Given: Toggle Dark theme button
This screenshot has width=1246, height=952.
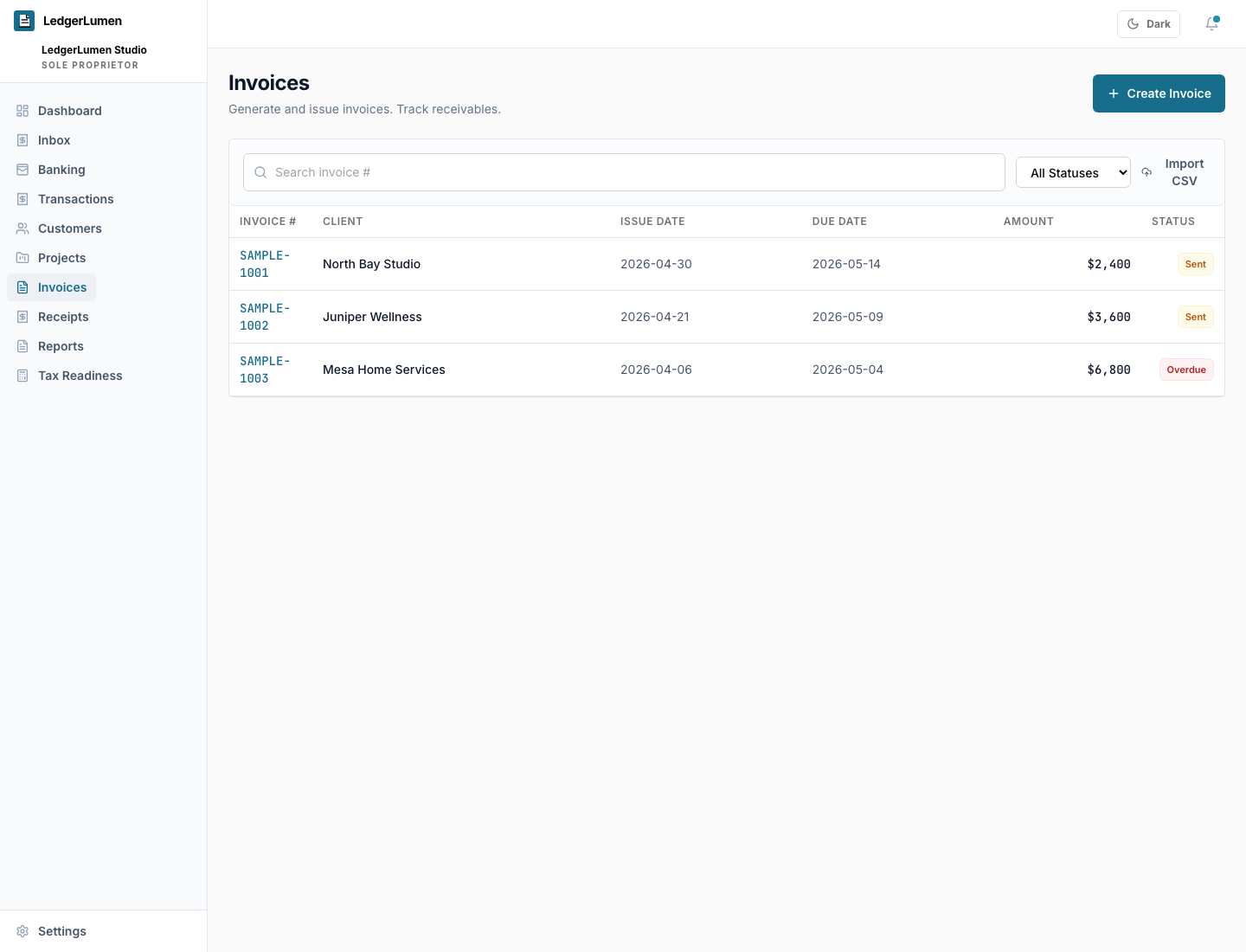Looking at the screenshot, I should (x=1148, y=24).
